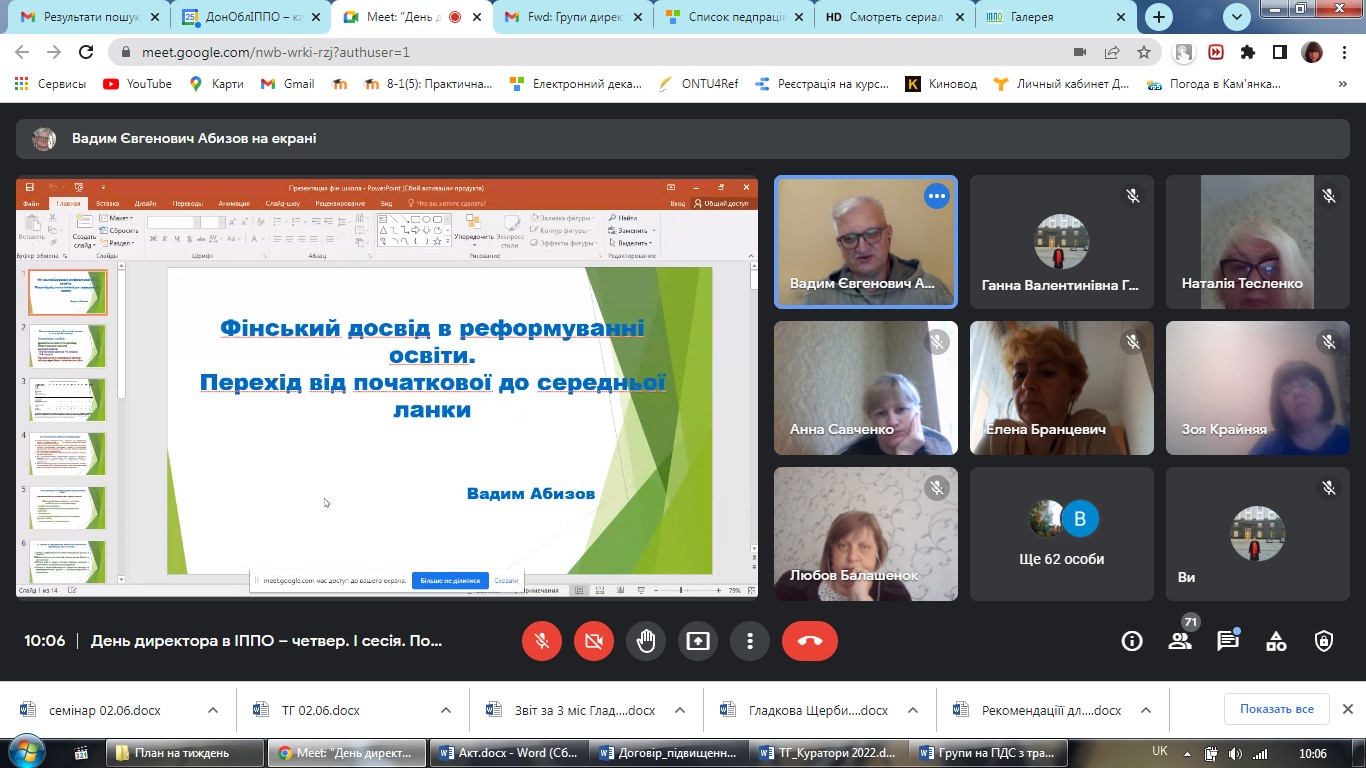
Task: Open Киновод bookmark
Action: coord(941,84)
